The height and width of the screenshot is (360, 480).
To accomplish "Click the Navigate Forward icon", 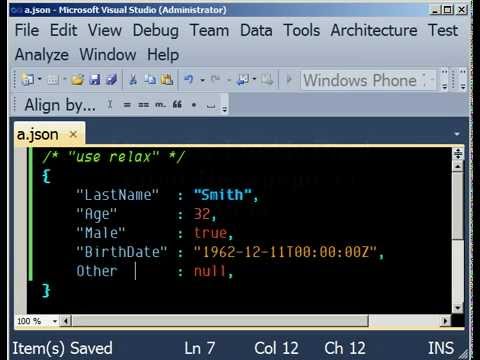I will click(x=267, y=80).
